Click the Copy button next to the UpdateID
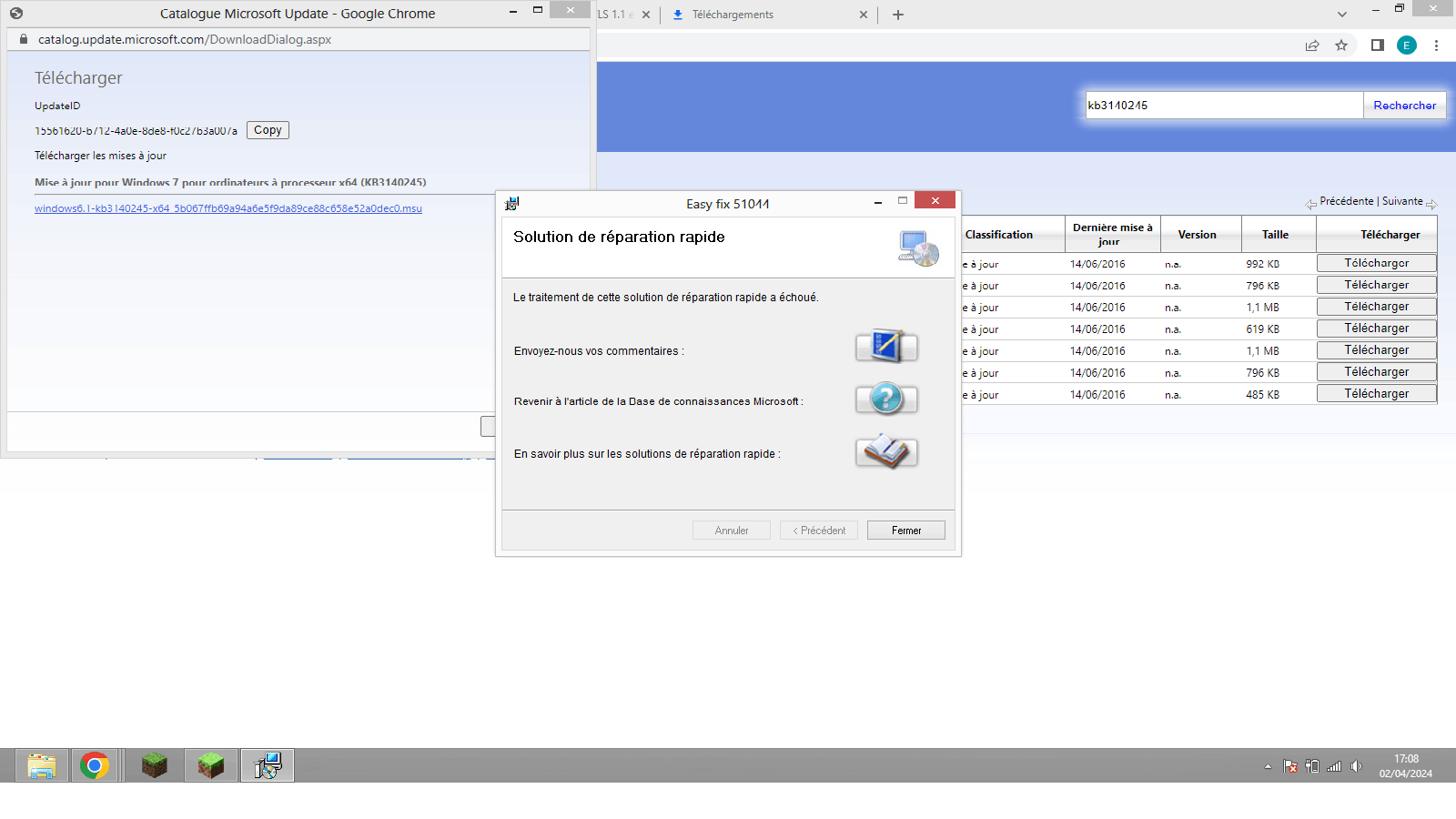Viewport: 1456px width, 819px height. coord(268,130)
